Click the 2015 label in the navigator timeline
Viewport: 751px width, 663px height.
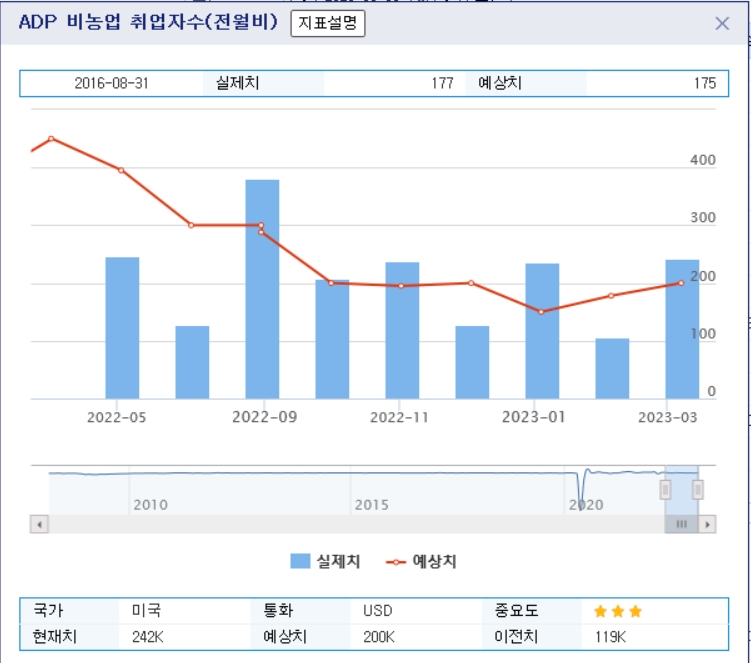click(x=372, y=505)
